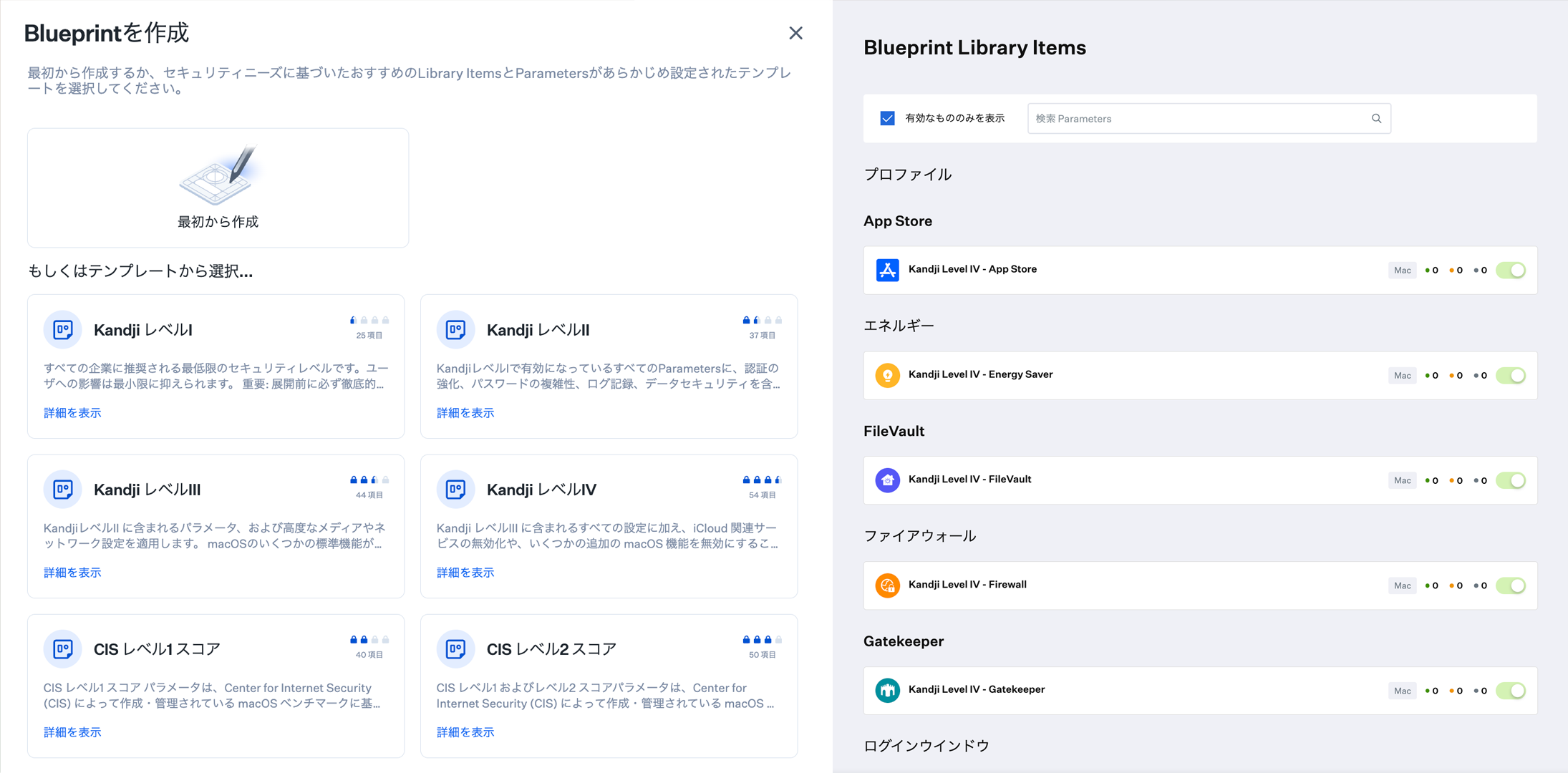
Task: Click the Firewall orange icon
Action: click(x=887, y=585)
